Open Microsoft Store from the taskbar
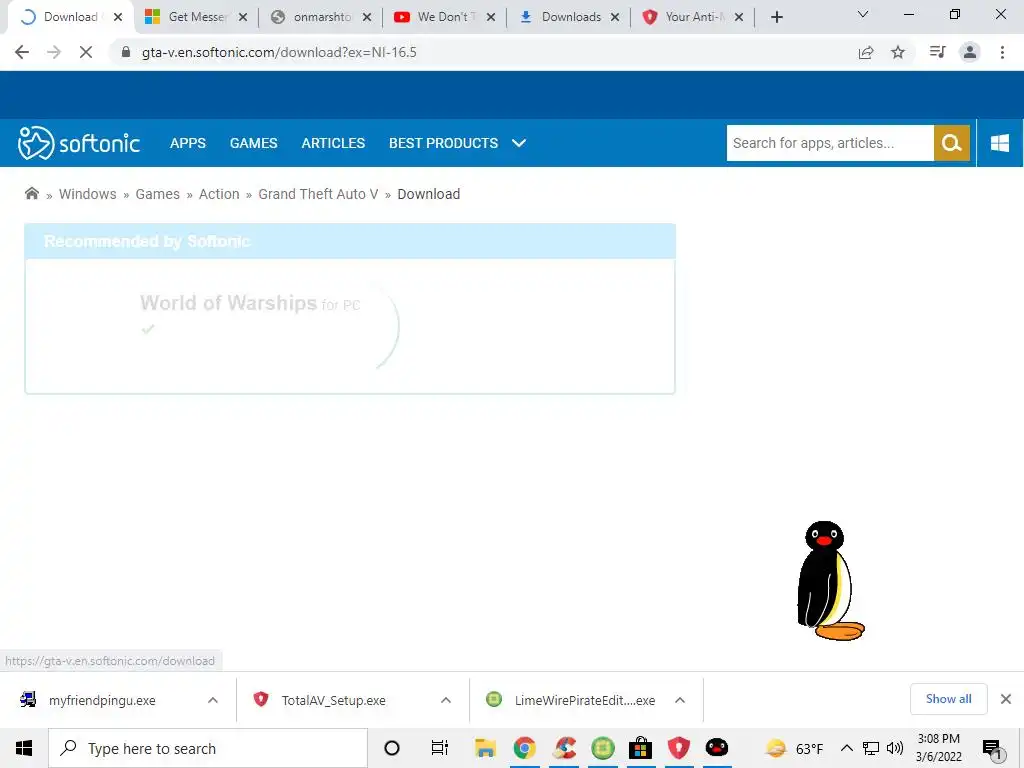The width and height of the screenshot is (1024, 768). tap(640, 748)
